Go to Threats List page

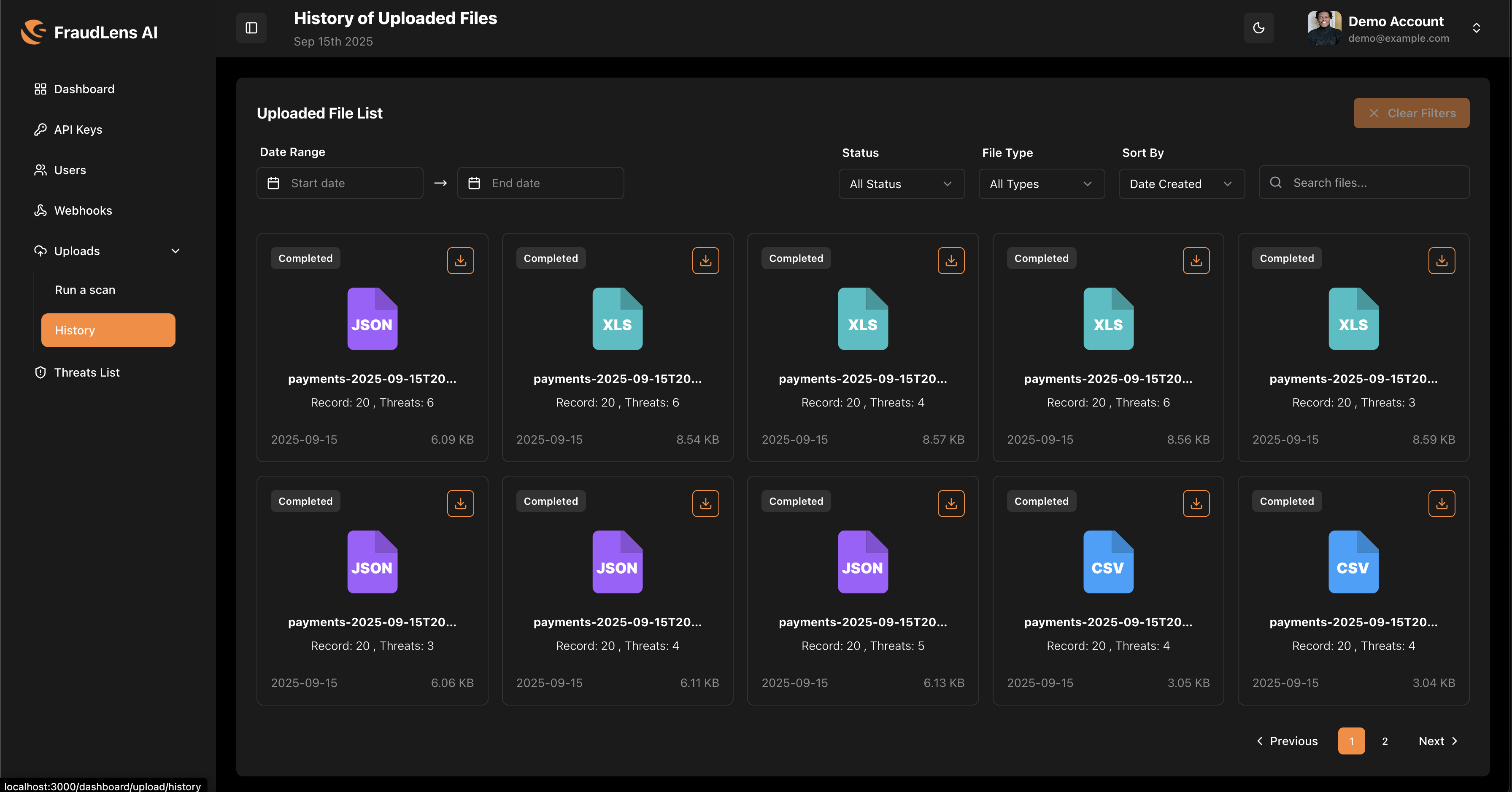(87, 372)
